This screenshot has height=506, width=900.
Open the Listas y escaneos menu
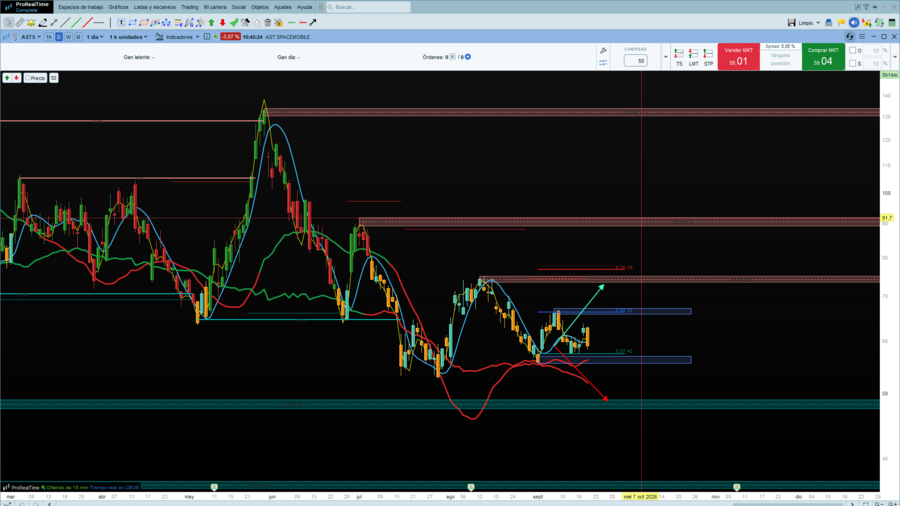(x=154, y=7)
